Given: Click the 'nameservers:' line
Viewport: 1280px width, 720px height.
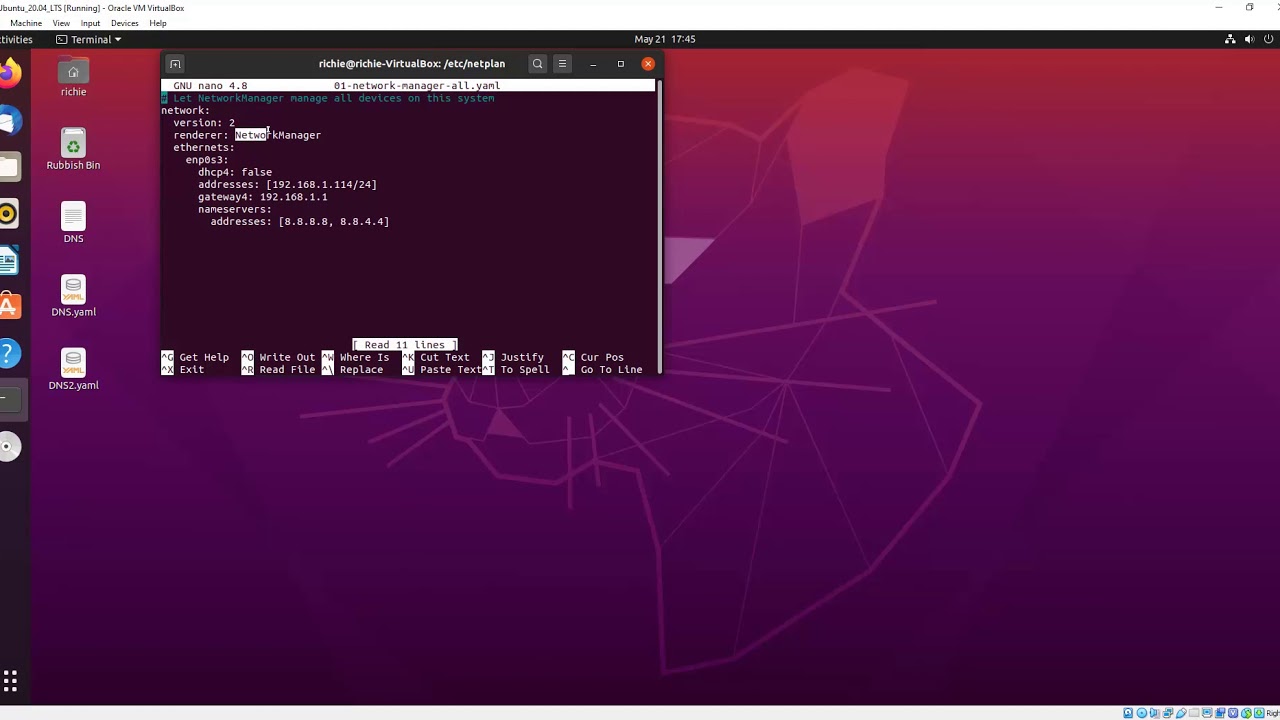Looking at the screenshot, I should (235, 209).
